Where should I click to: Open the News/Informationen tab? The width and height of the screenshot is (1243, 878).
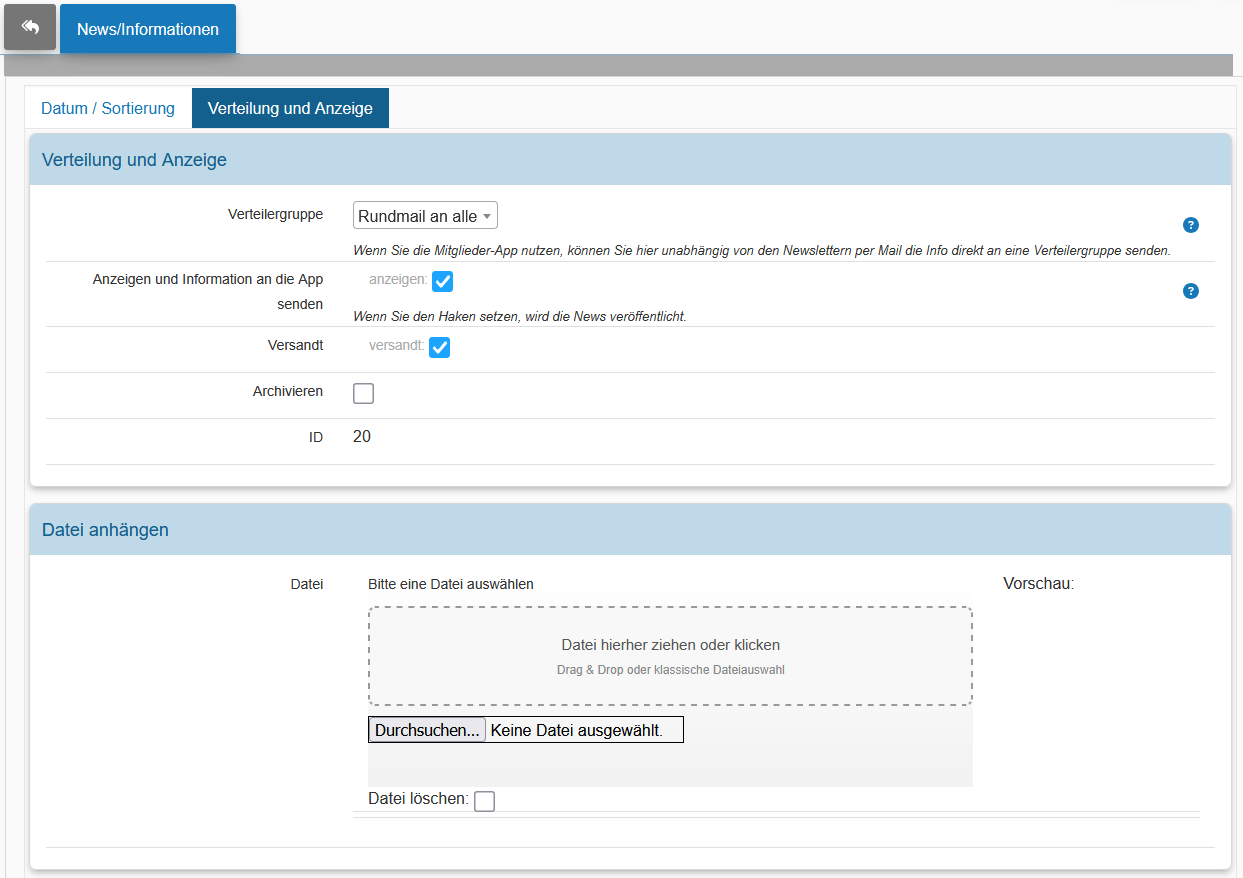(148, 29)
